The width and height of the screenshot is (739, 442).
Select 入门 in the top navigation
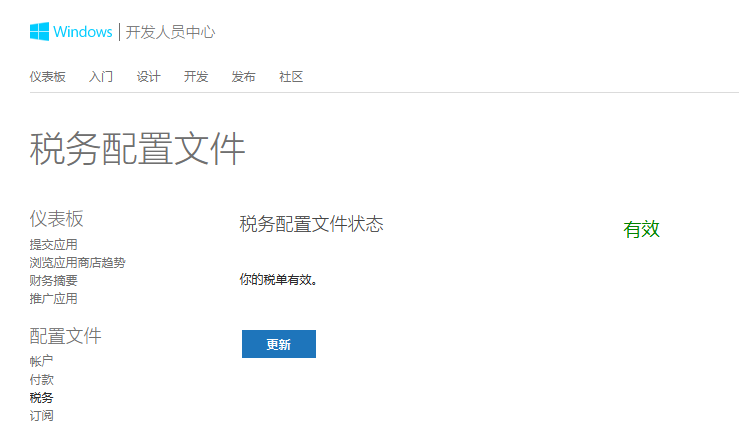101,77
